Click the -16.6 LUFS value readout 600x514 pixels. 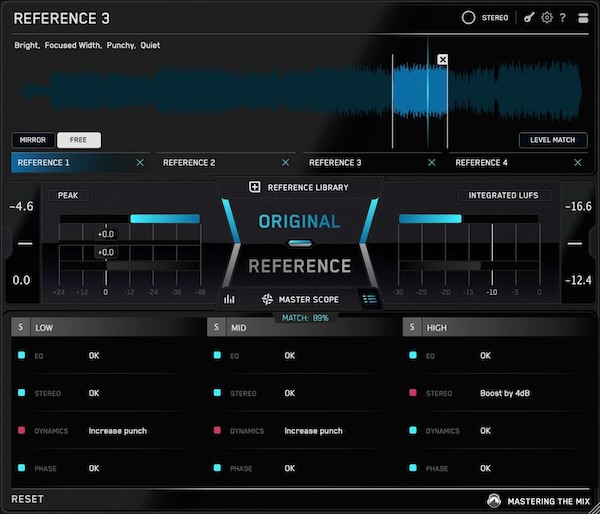579,207
